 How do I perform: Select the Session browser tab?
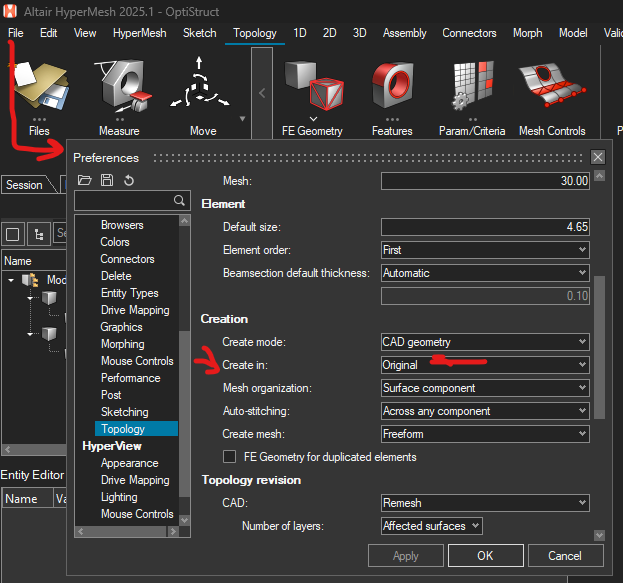[x=25, y=185]
